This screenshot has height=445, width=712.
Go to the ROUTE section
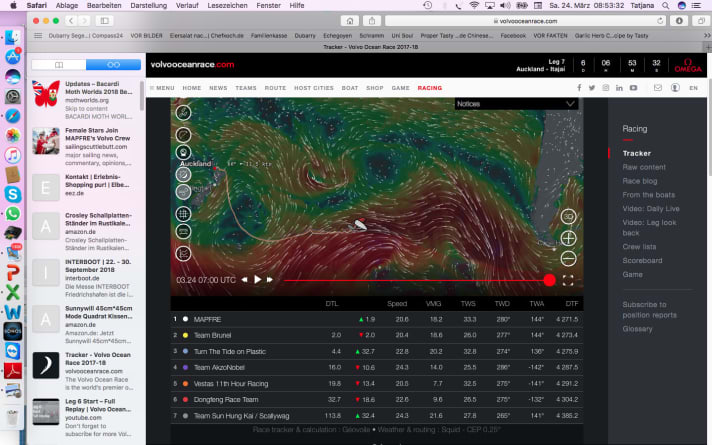(x=275, y=88)
